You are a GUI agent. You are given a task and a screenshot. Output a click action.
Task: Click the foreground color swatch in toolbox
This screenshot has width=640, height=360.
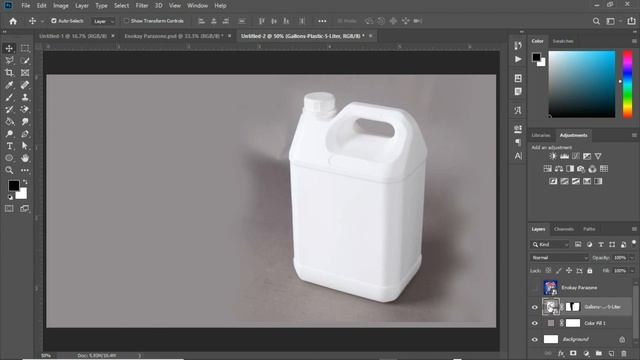(x=13, y=185)
